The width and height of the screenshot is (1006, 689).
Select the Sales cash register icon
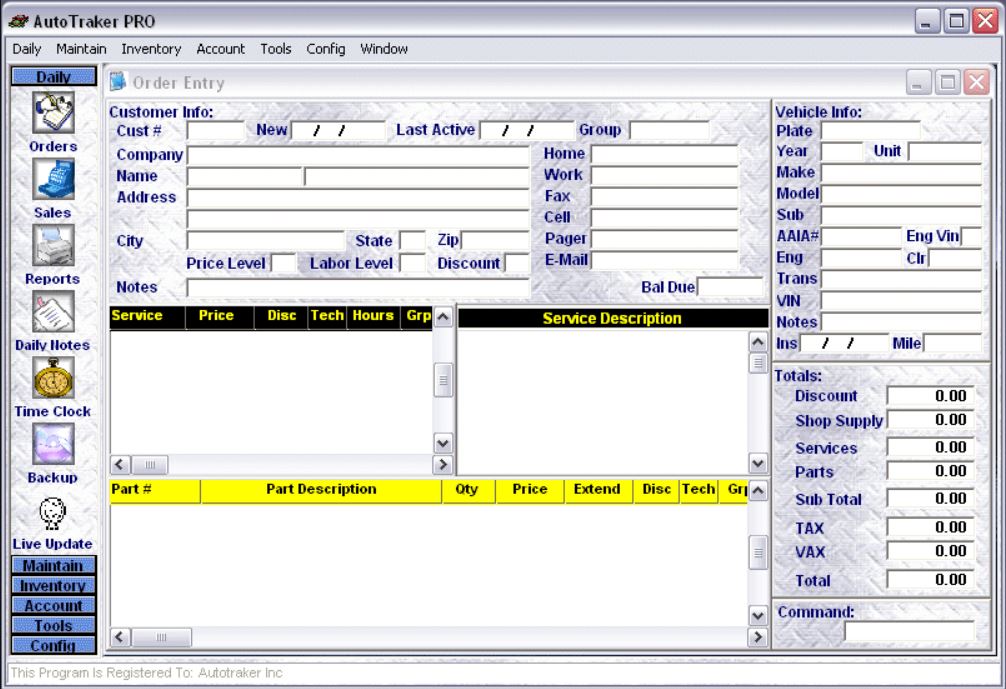[x=52, y=180]
